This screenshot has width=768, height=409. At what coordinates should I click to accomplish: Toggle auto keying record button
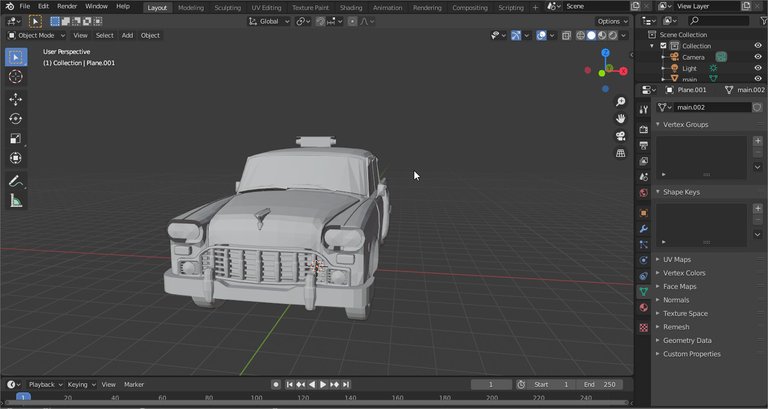(x=276, y=385)
